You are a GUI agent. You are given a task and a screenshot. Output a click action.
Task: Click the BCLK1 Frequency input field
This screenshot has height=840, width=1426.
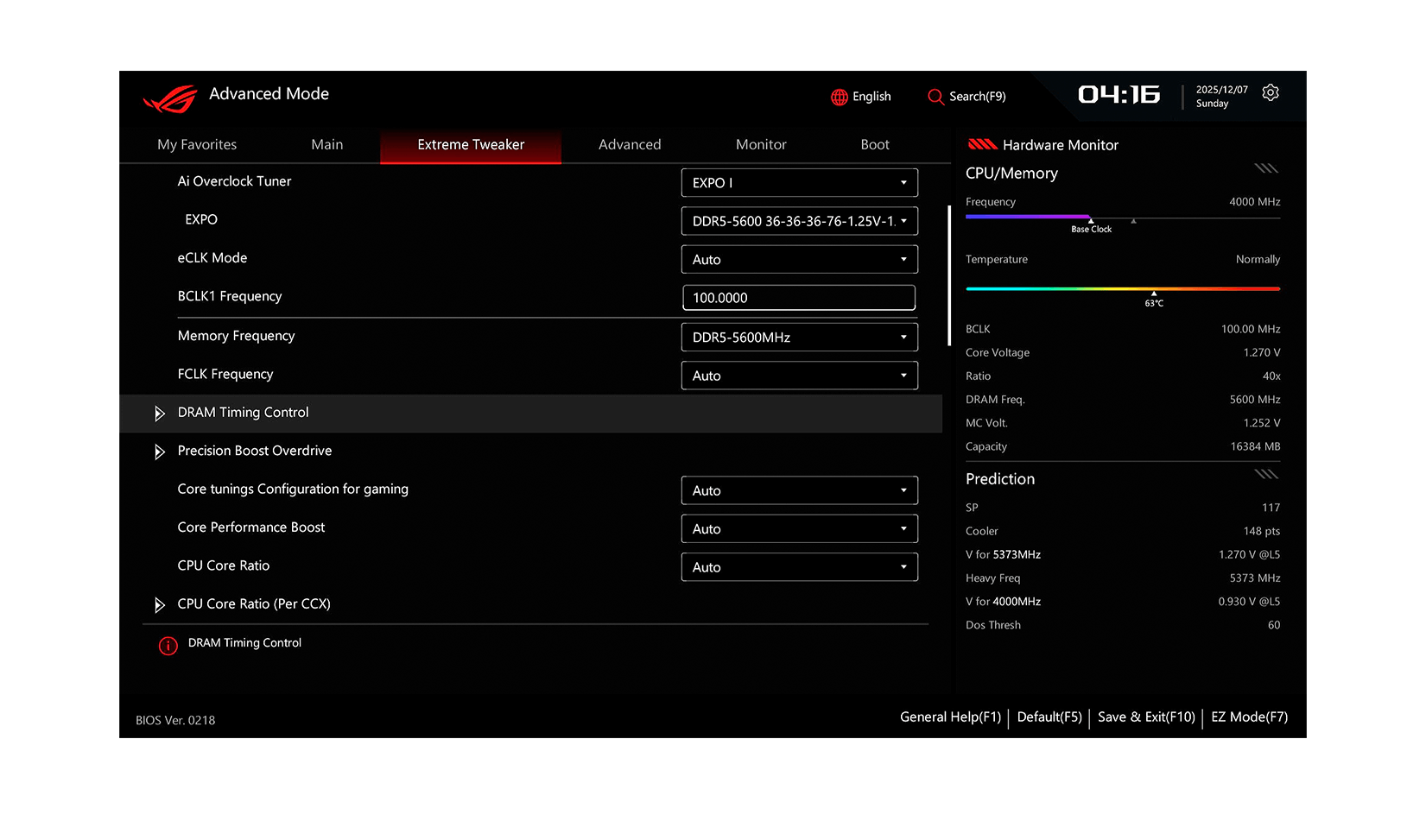pyautogui.click(x=799, y=298)
